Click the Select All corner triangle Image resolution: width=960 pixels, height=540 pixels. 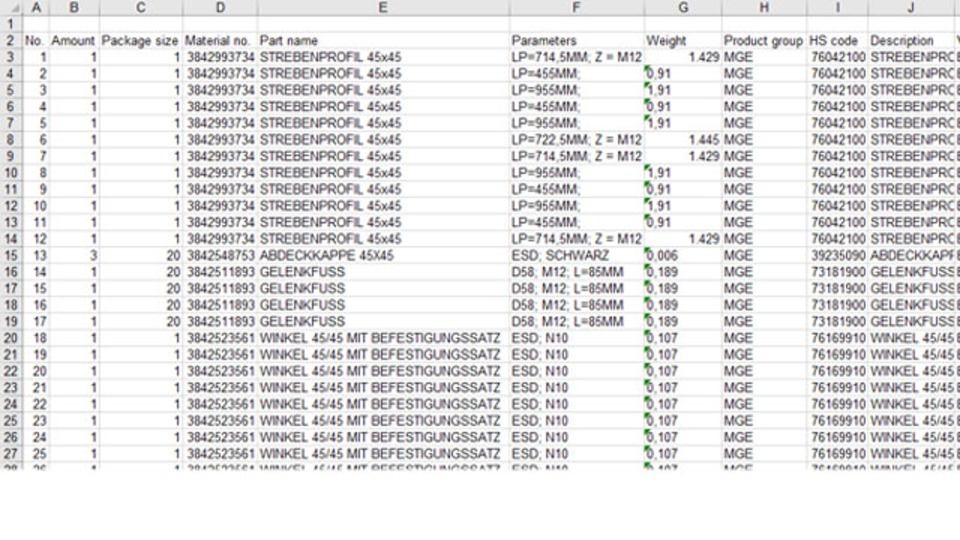(12, 8)
